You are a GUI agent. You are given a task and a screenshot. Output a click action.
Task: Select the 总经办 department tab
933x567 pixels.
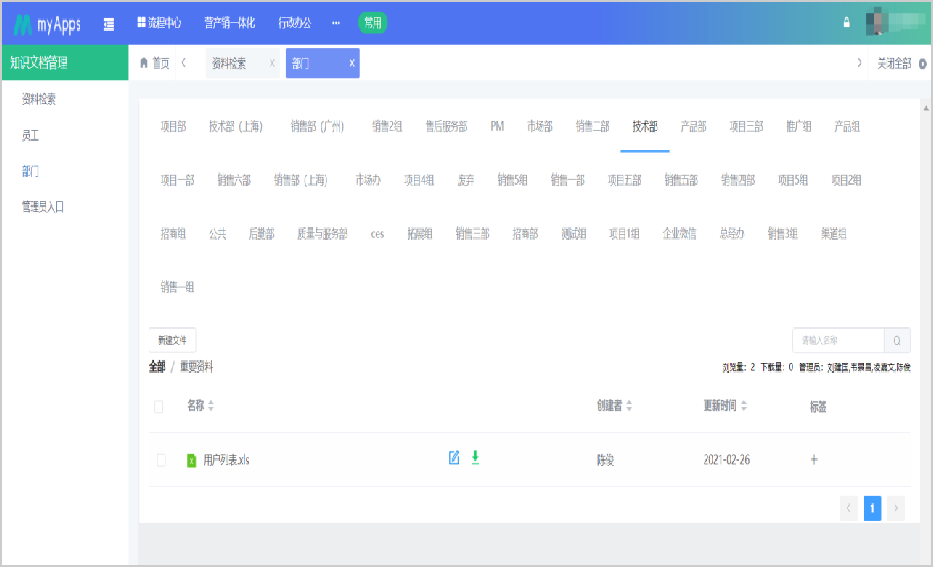coord(732,234)
